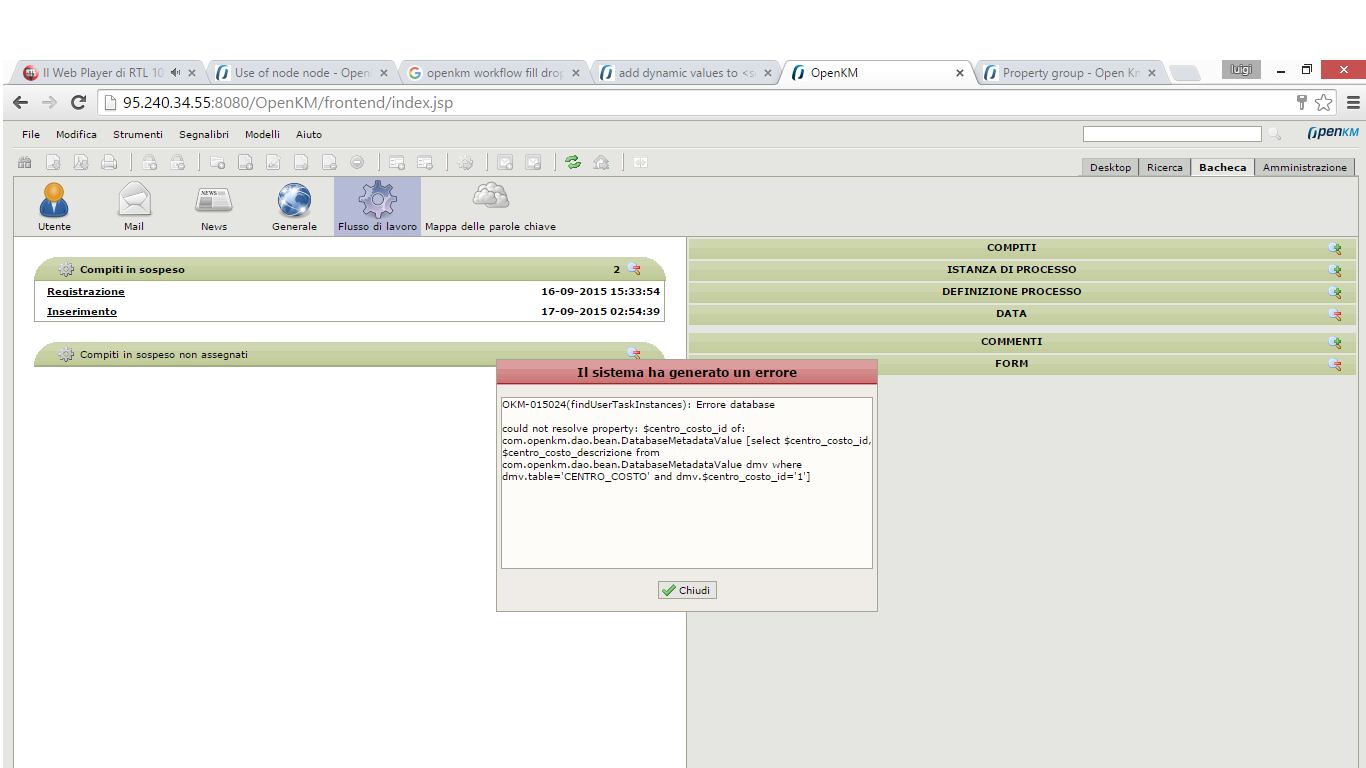Open the Utente dashboard icon
This screenshot has height=768, width=1366.
tap(54, 203)
